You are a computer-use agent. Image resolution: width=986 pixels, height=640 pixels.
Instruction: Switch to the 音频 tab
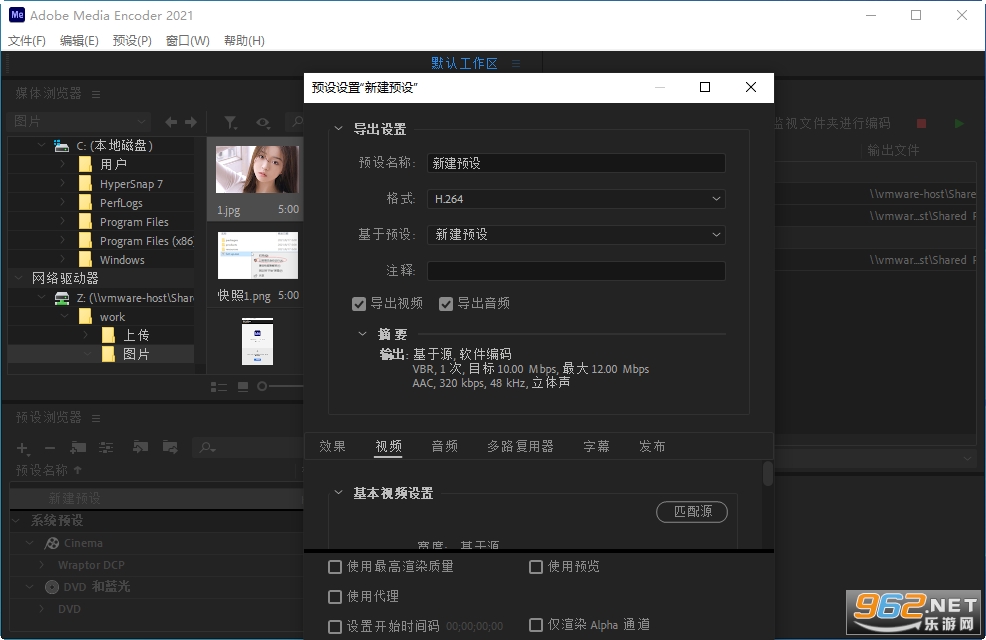tap(445, 446)
